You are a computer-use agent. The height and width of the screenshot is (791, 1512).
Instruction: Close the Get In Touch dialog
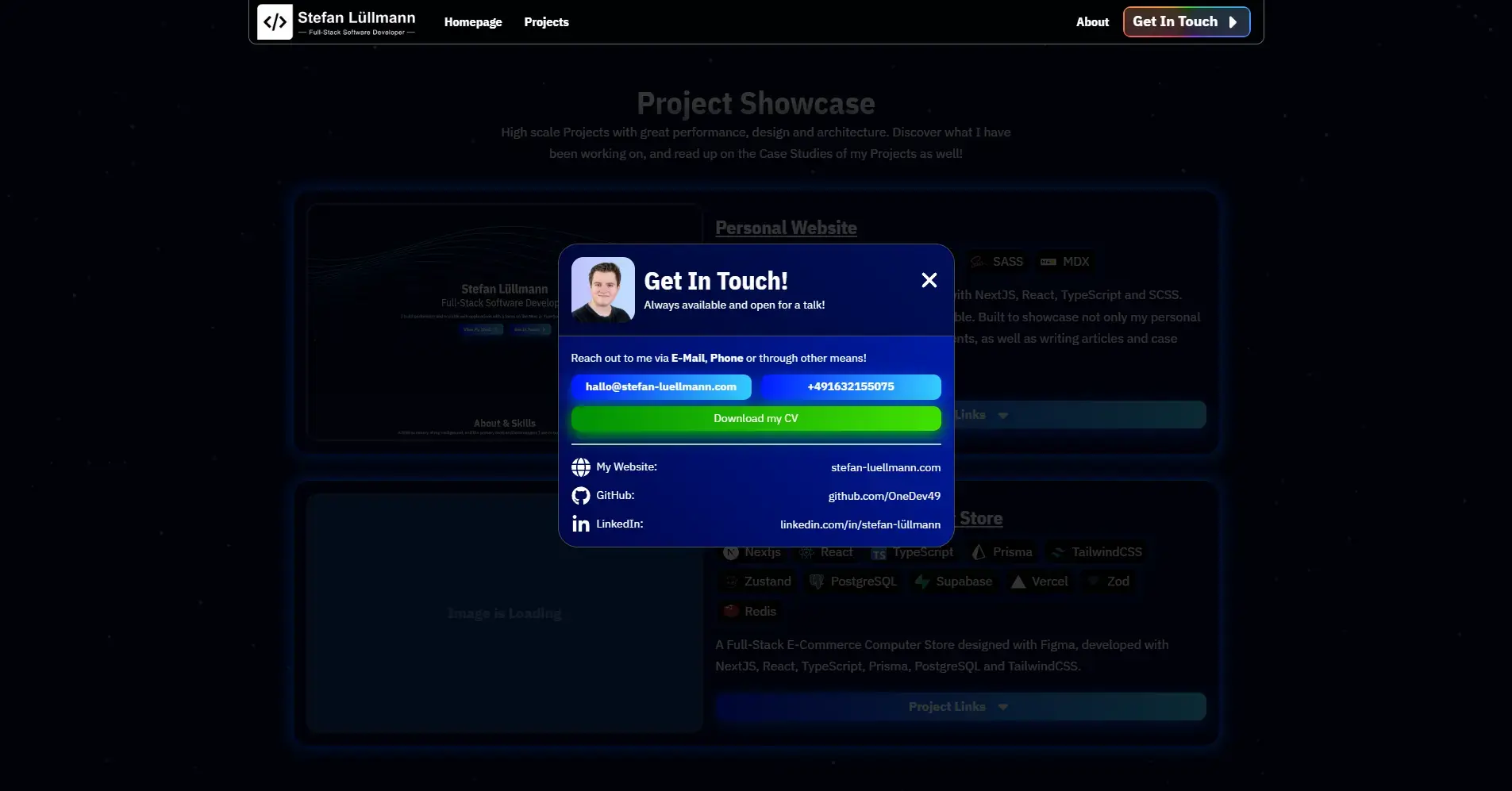[929, 280]
